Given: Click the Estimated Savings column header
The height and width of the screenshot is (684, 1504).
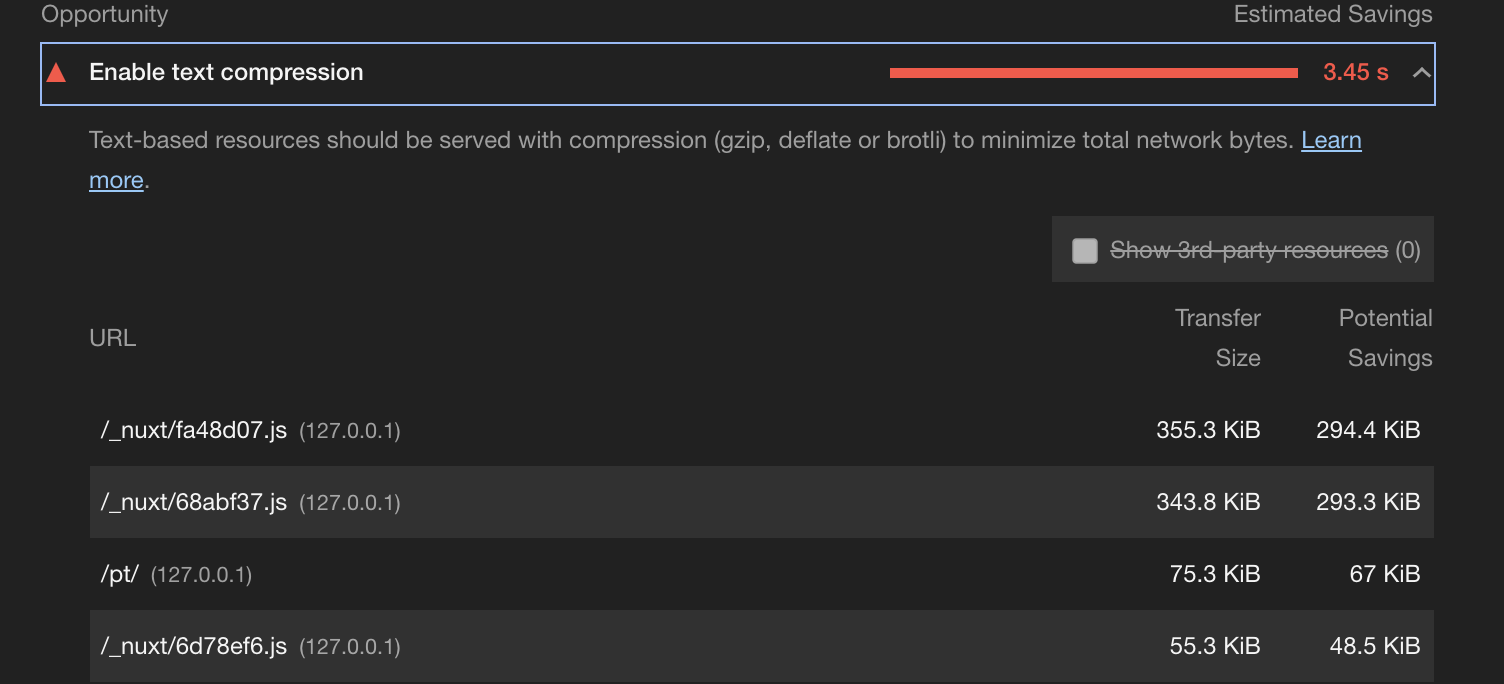Looking at the screenshot, I should [1333, 14].
